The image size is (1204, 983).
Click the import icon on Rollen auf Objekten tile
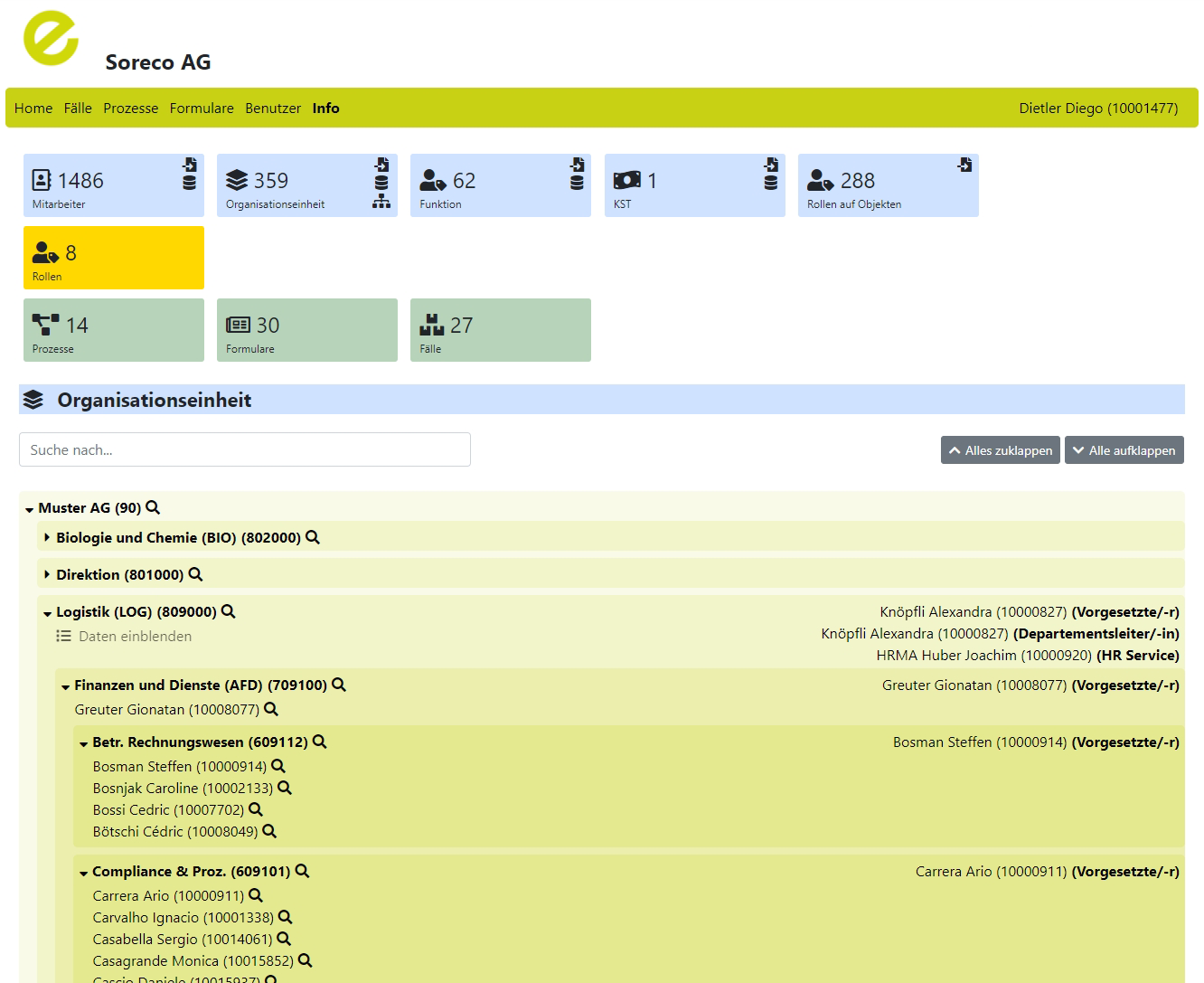[964, 165]
